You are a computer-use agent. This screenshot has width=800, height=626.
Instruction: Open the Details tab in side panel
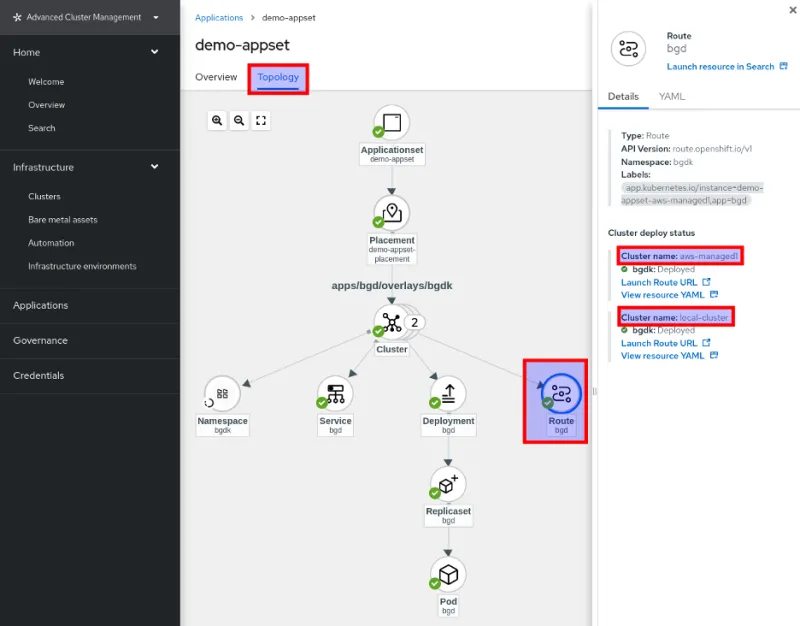623,96
